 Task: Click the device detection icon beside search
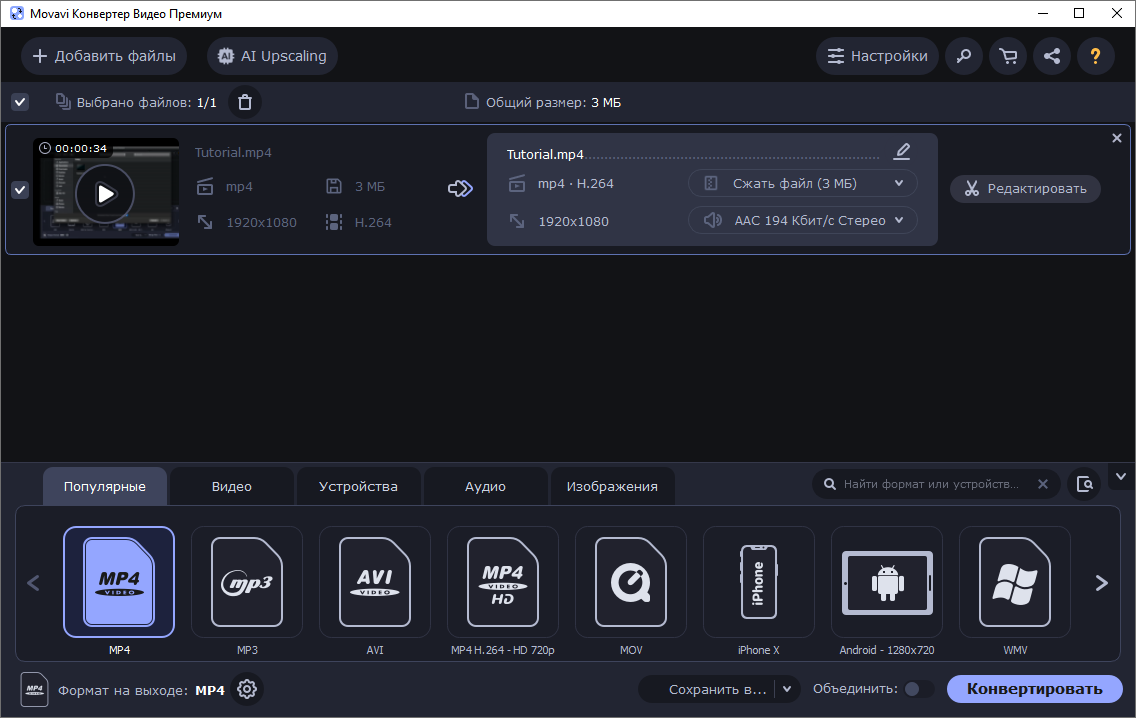(x=1084, y=485)
